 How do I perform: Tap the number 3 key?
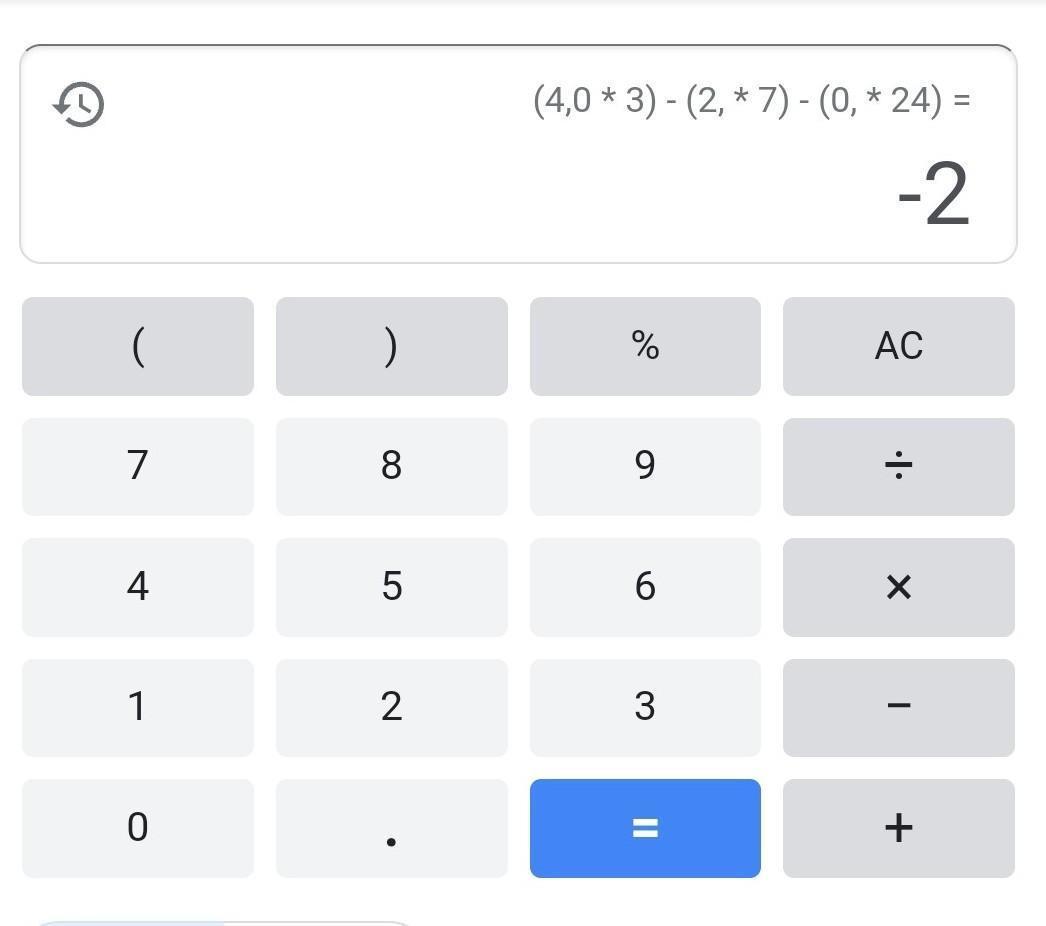click(x=645, y=707)
